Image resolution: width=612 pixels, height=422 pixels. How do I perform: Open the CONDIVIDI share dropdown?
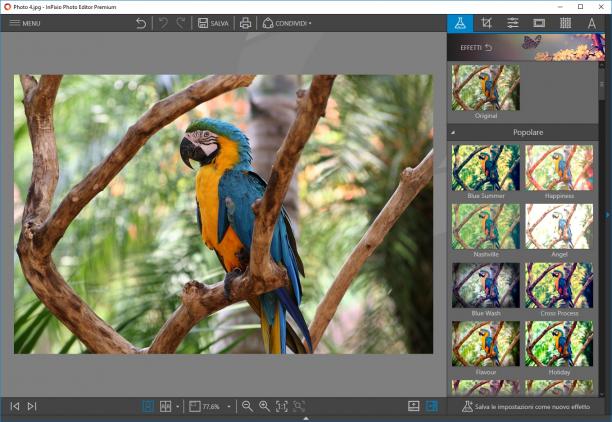(287, 23)
